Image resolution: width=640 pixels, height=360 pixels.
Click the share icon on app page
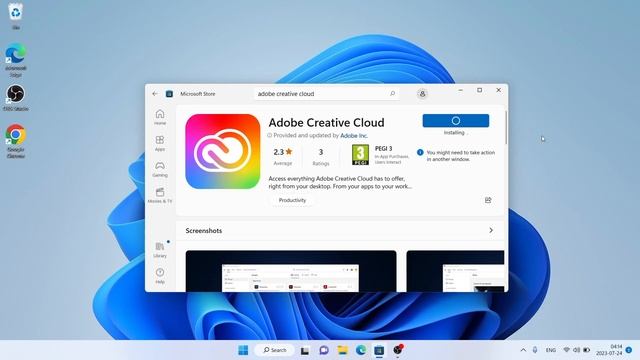(488, 200)
